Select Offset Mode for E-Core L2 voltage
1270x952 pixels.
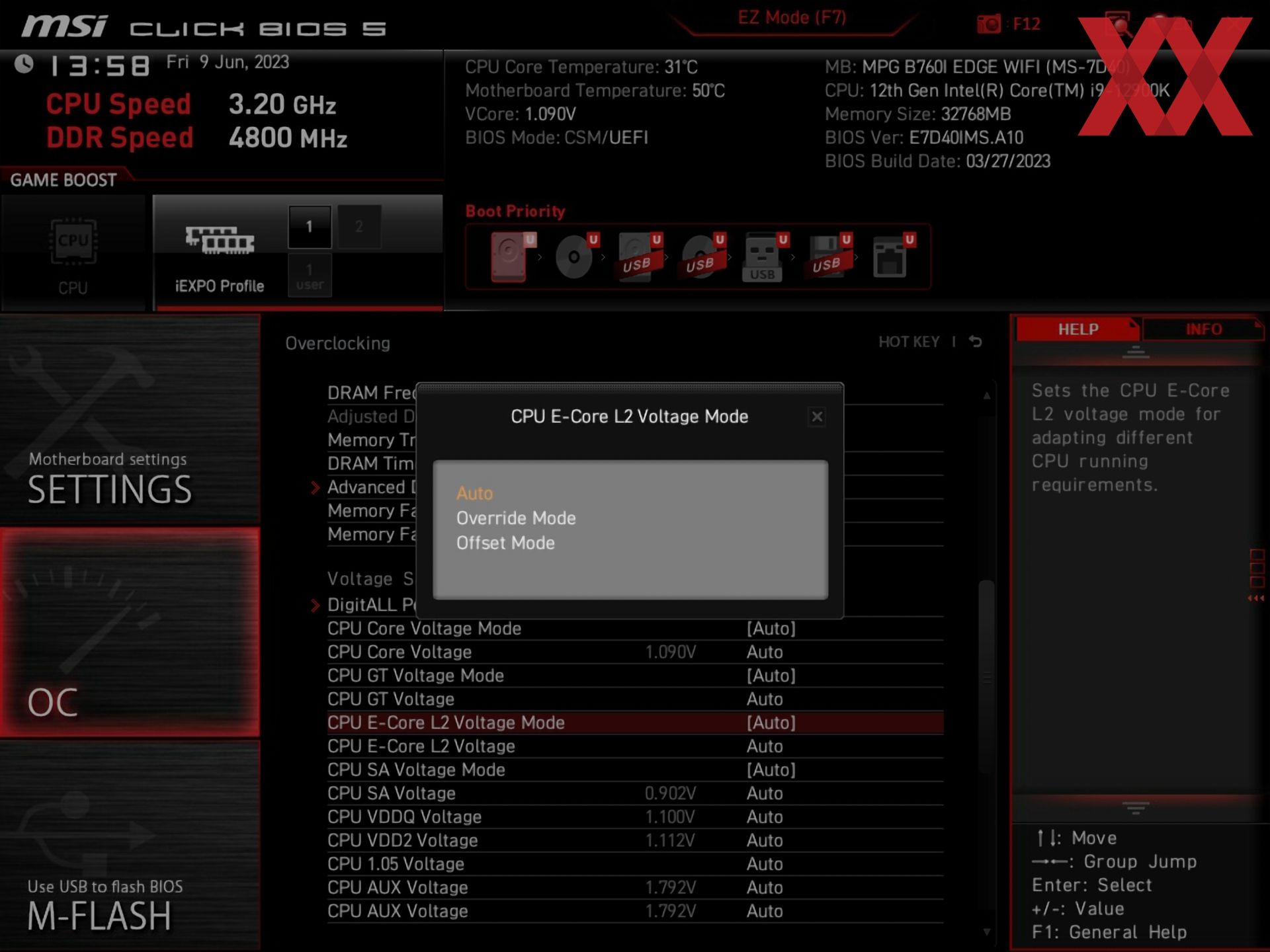point(505,543)
